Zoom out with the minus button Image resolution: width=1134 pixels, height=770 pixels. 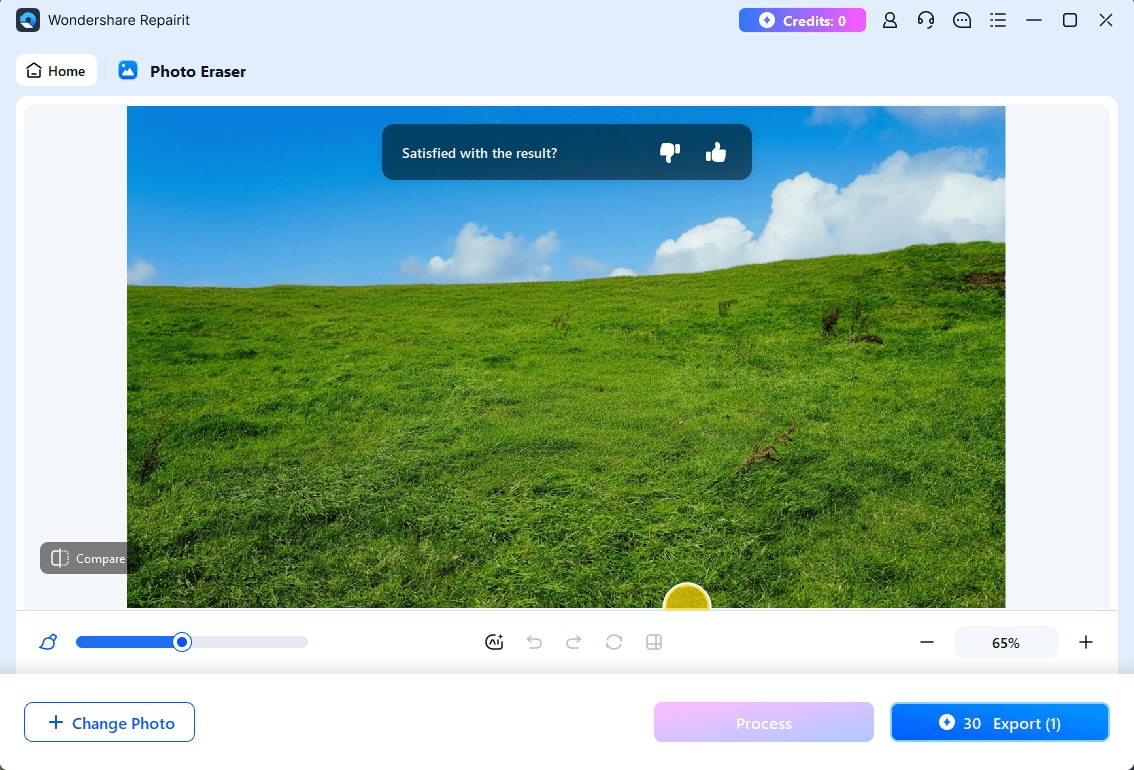coord(926,642)
